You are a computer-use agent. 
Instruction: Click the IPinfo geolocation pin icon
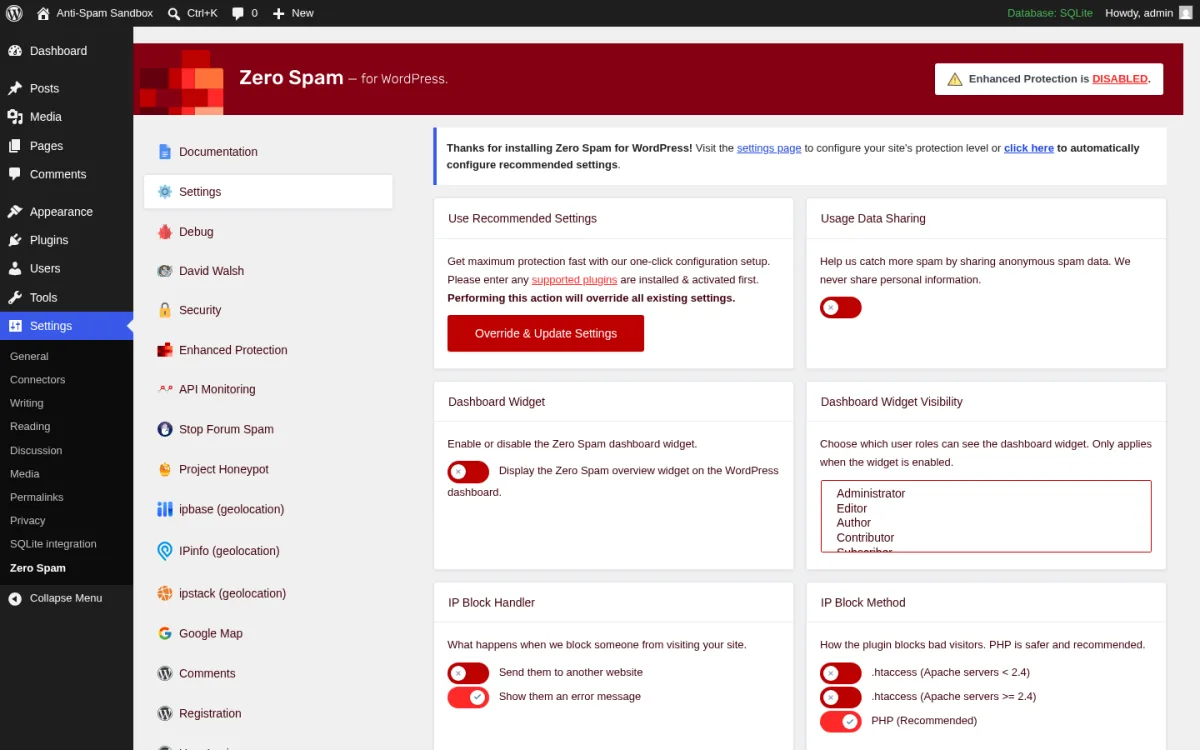165,551
